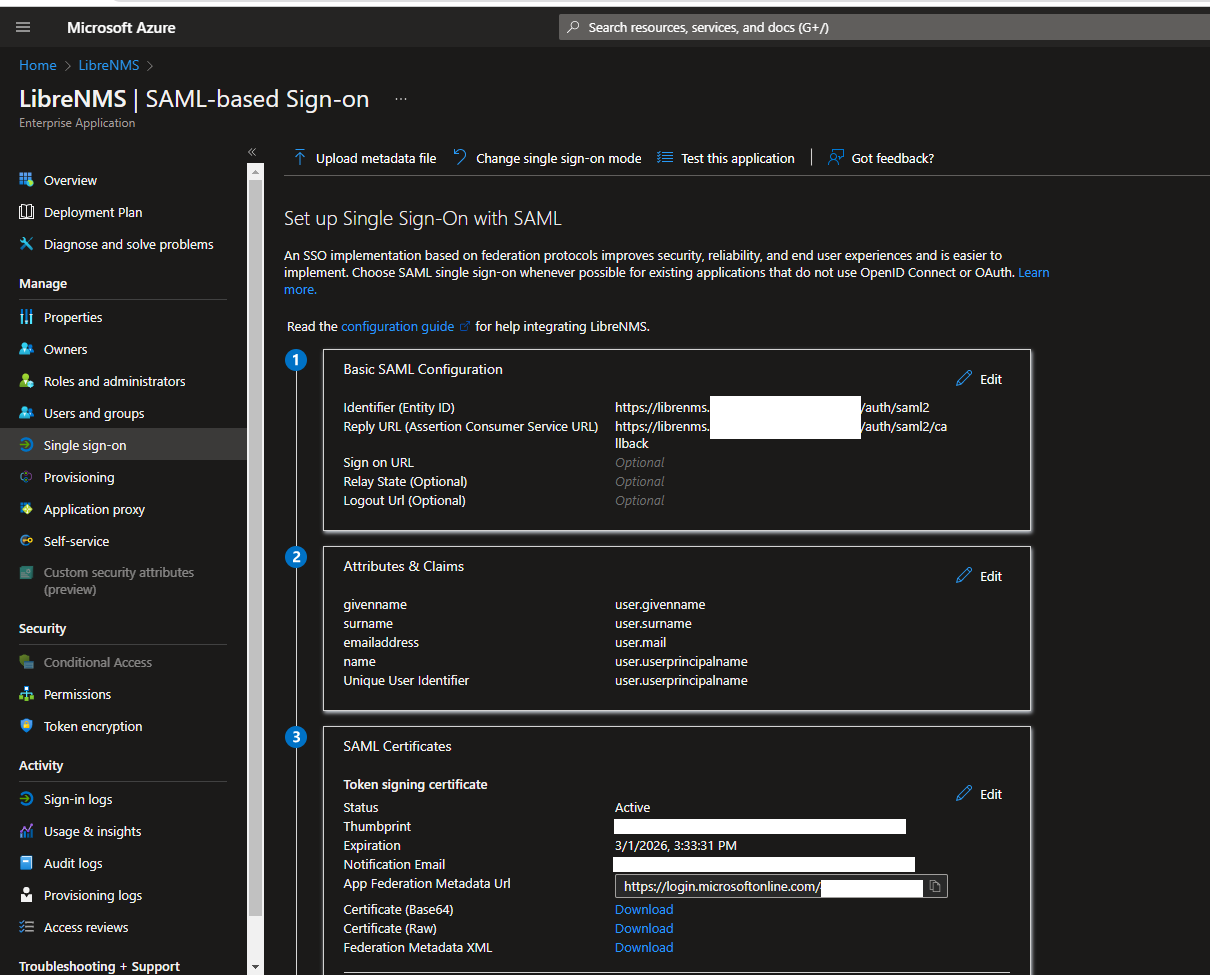The height and width of the screenshot is (975, 1210).
Task: Click the Sign on URL label
Action: pyautogui.click(x=379, y=462)
